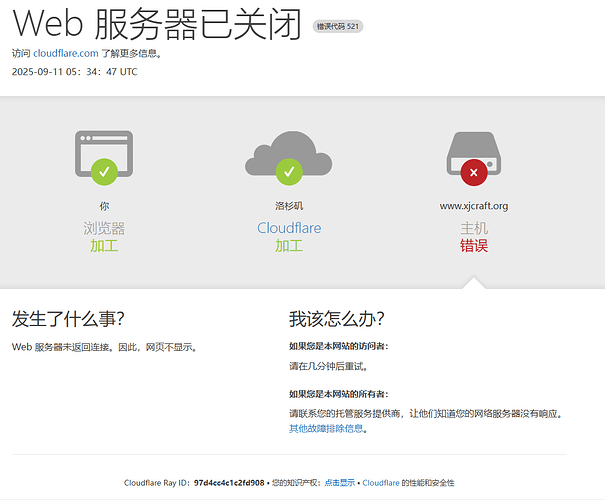The width and height of the screenshot is (605, 500).
Task: Open 其他故障排除信息 troubleshooting link
Action: click(x=326, y=428)
